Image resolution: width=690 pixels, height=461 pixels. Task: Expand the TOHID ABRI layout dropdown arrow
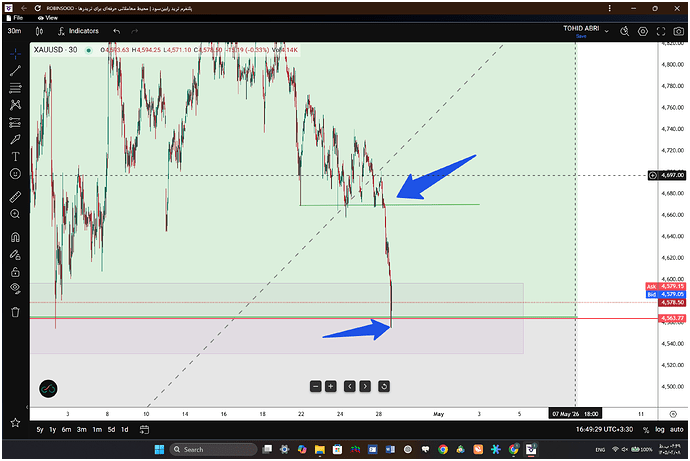[x=607, y=31]
